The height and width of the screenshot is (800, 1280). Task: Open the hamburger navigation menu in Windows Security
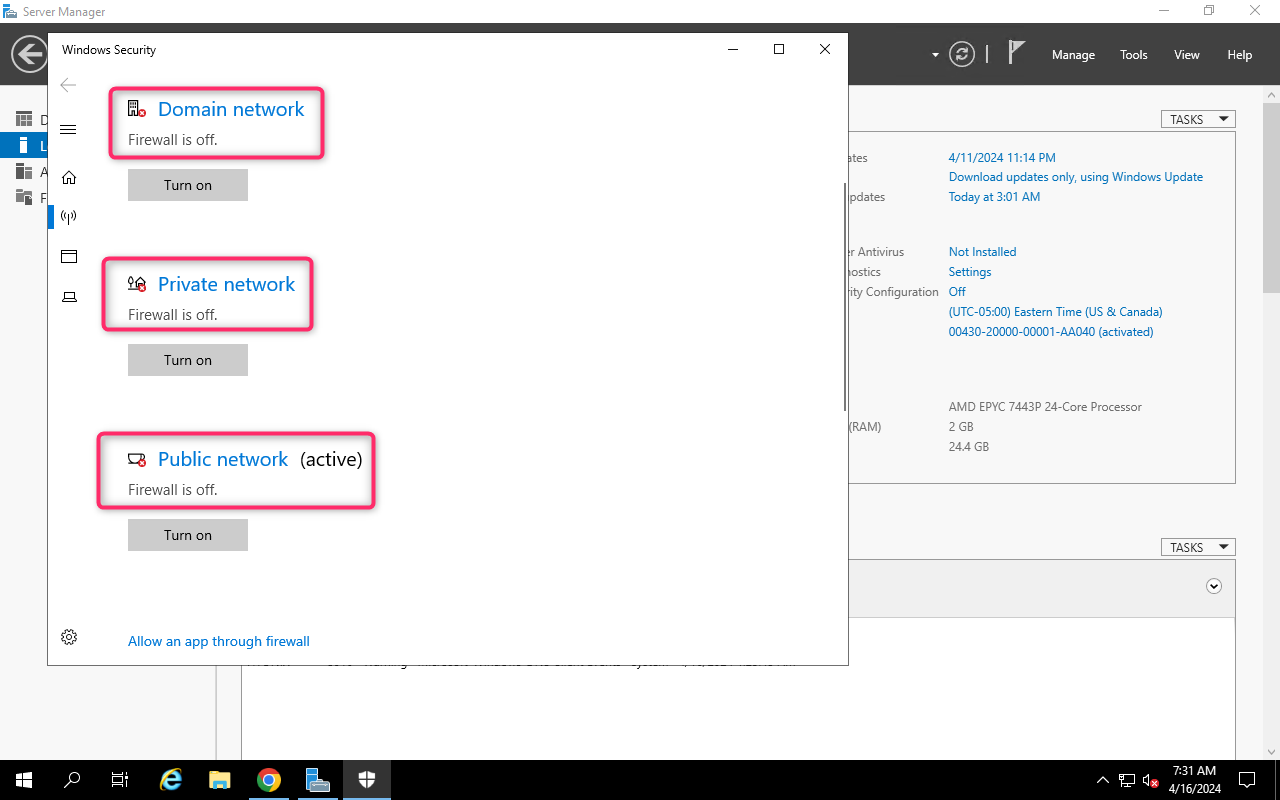[68, 128]
